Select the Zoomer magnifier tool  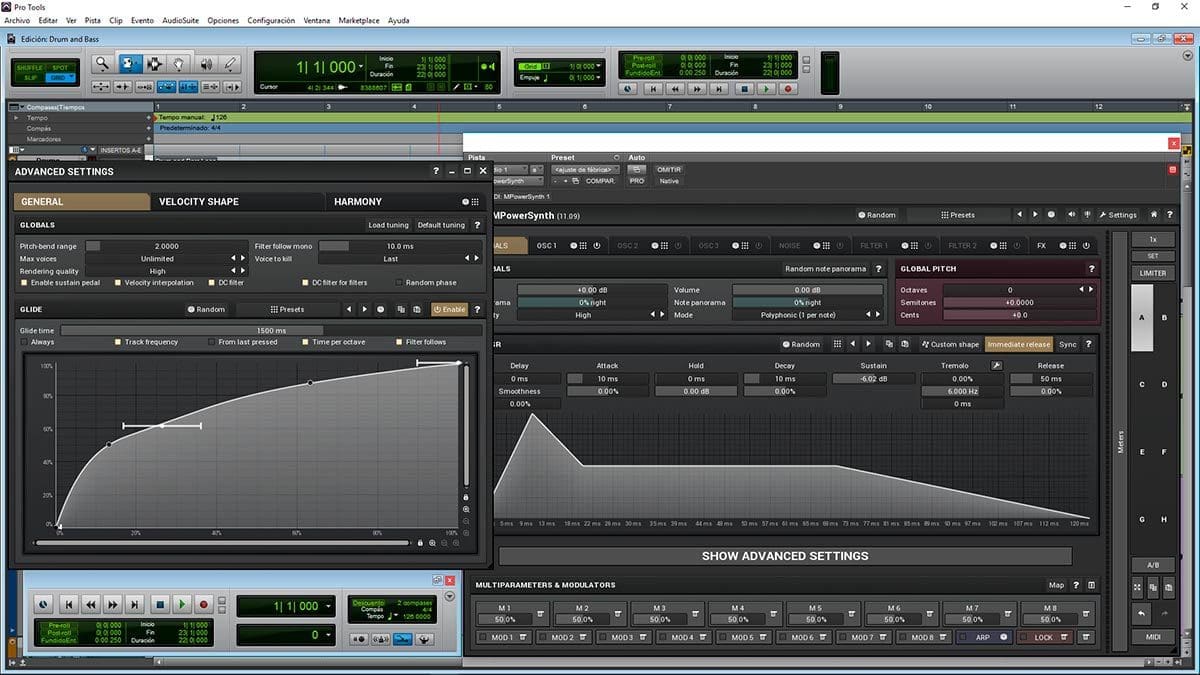tap(102, 63)
